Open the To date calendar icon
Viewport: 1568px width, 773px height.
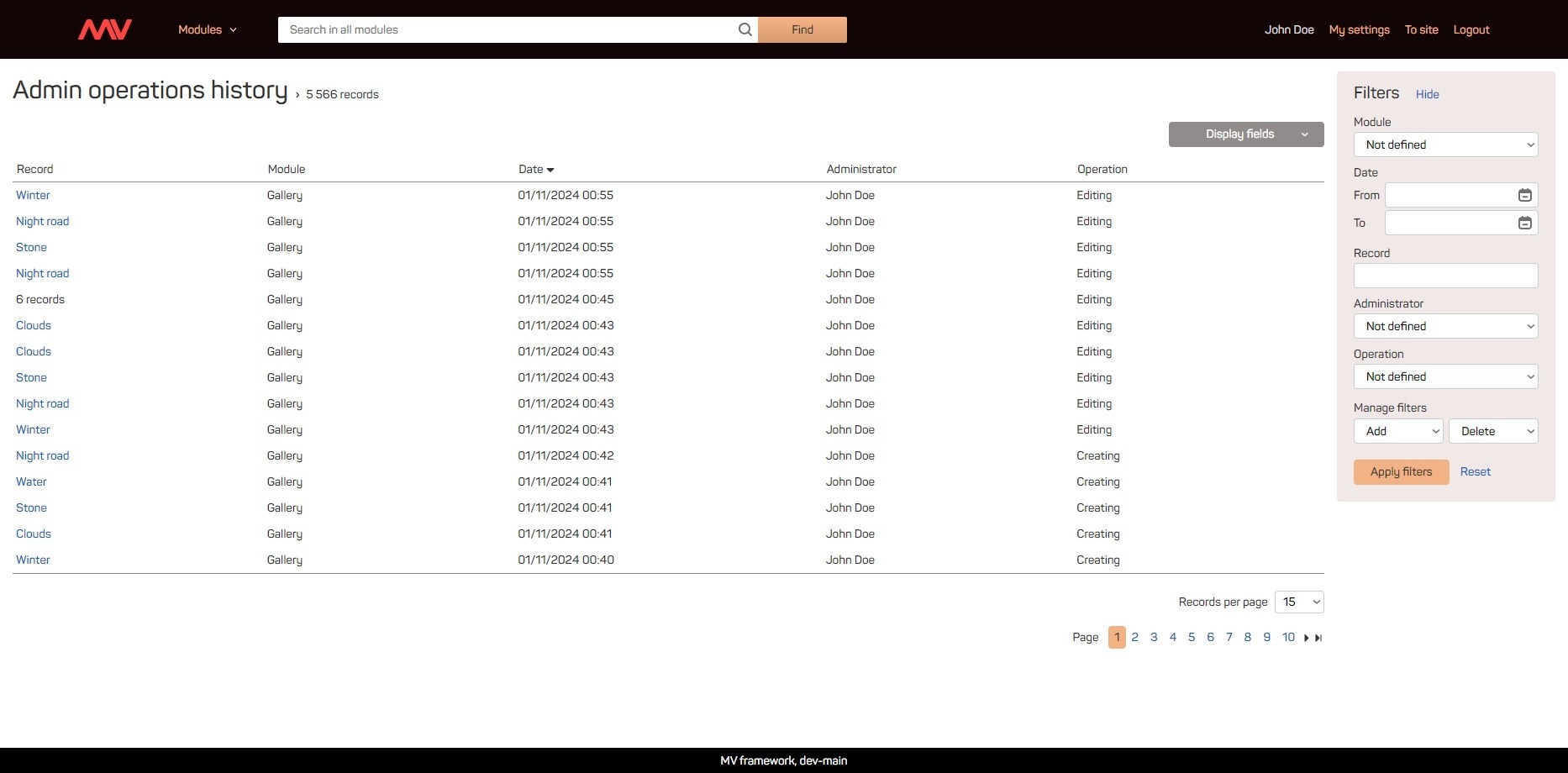(1524, 223)
